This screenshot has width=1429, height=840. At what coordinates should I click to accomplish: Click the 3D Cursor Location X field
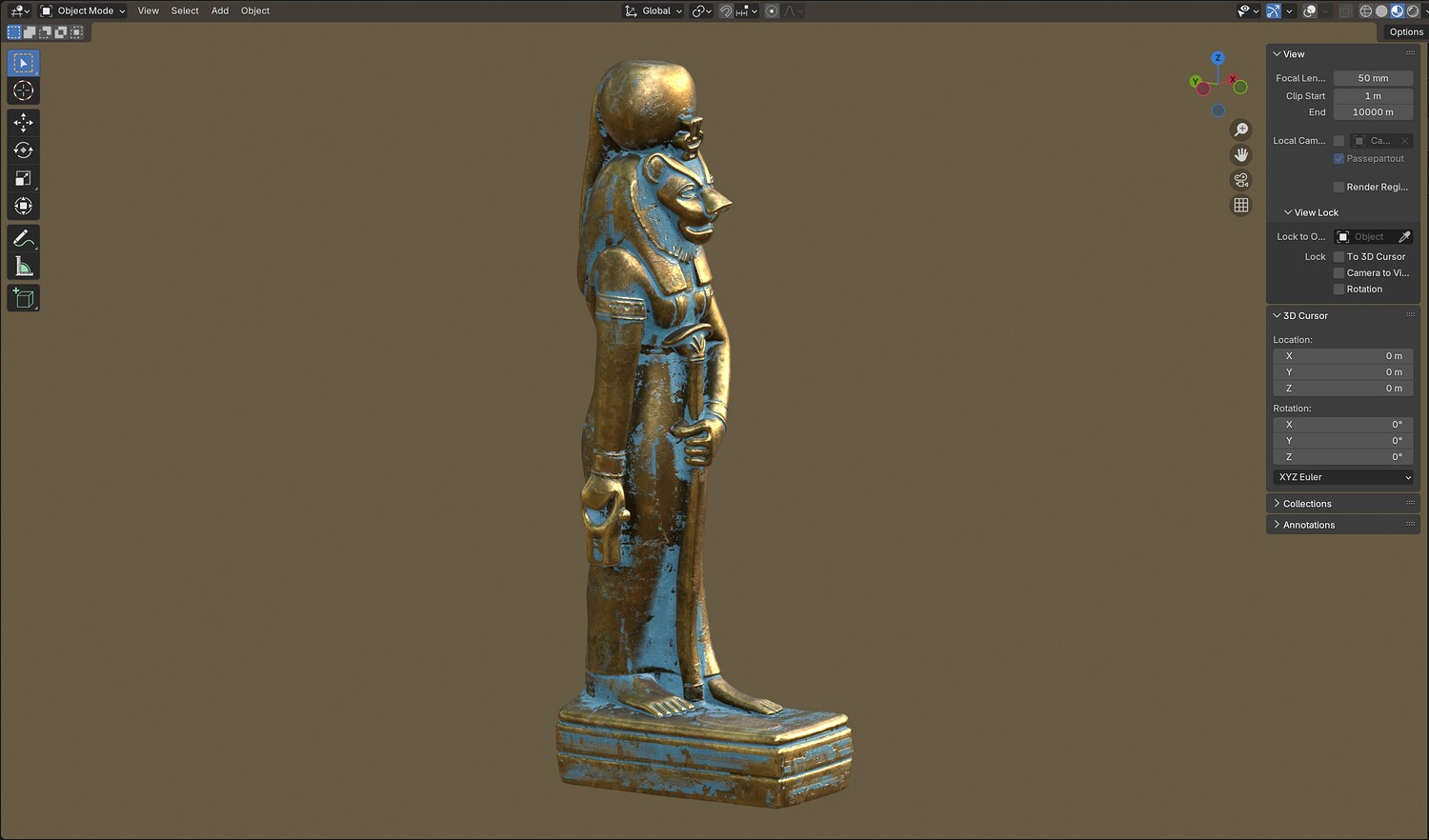[x=1343, y=356]
